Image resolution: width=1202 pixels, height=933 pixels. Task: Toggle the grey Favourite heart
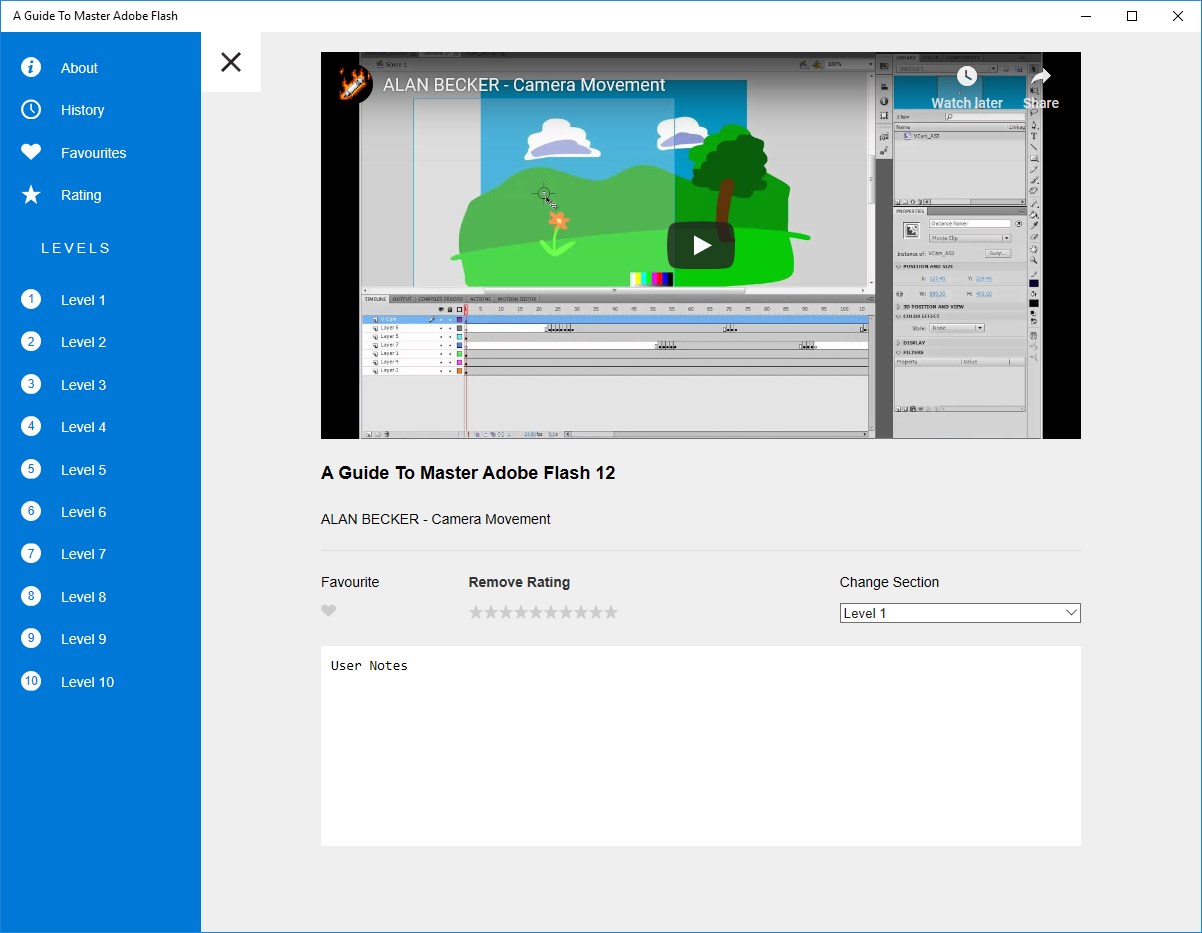(x=328, y=611)
